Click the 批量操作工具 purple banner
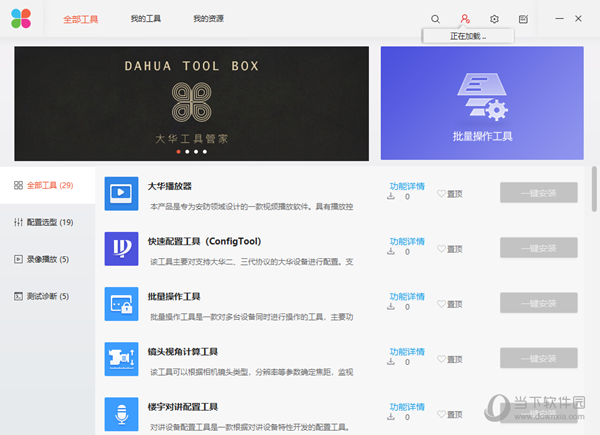The height and width of the screenshot is (435, 600). 482,105
